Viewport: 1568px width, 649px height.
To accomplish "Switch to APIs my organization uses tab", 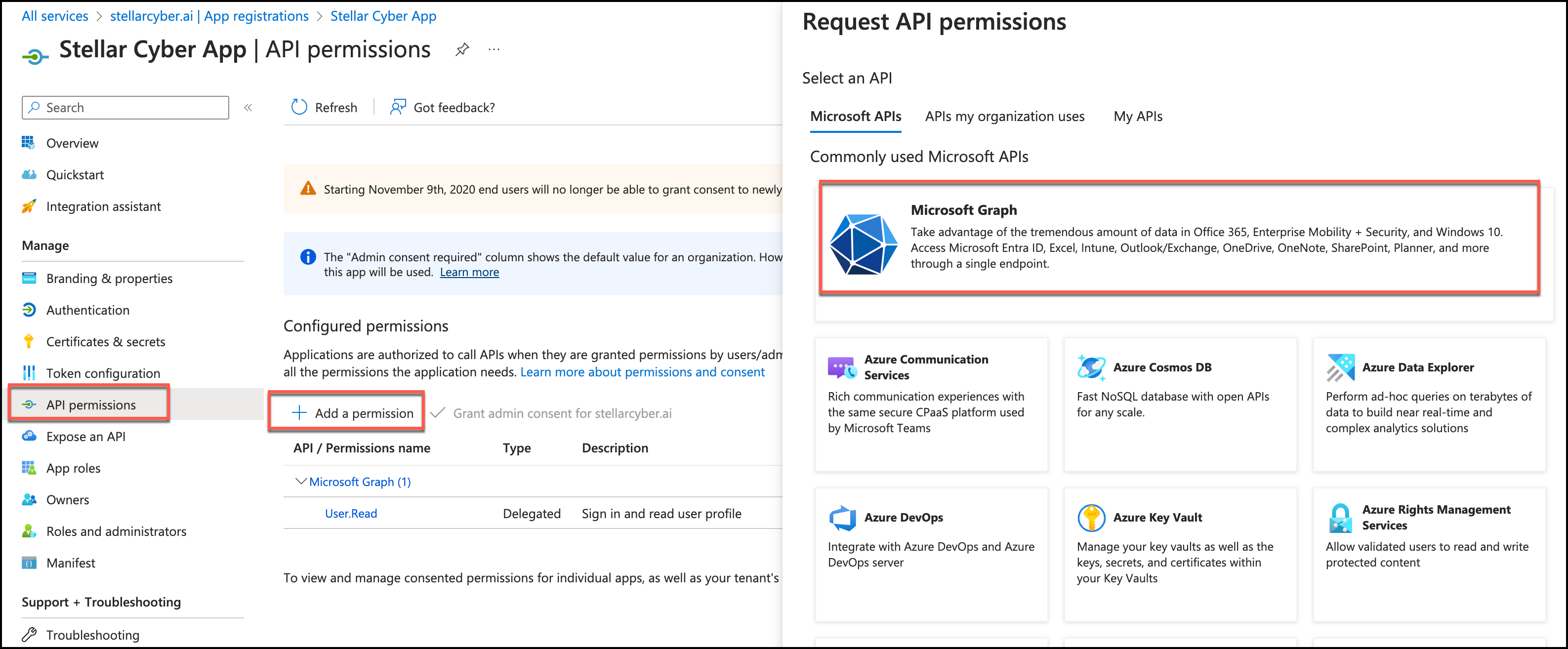I will pyautogui.click(x=1004, y=116).
